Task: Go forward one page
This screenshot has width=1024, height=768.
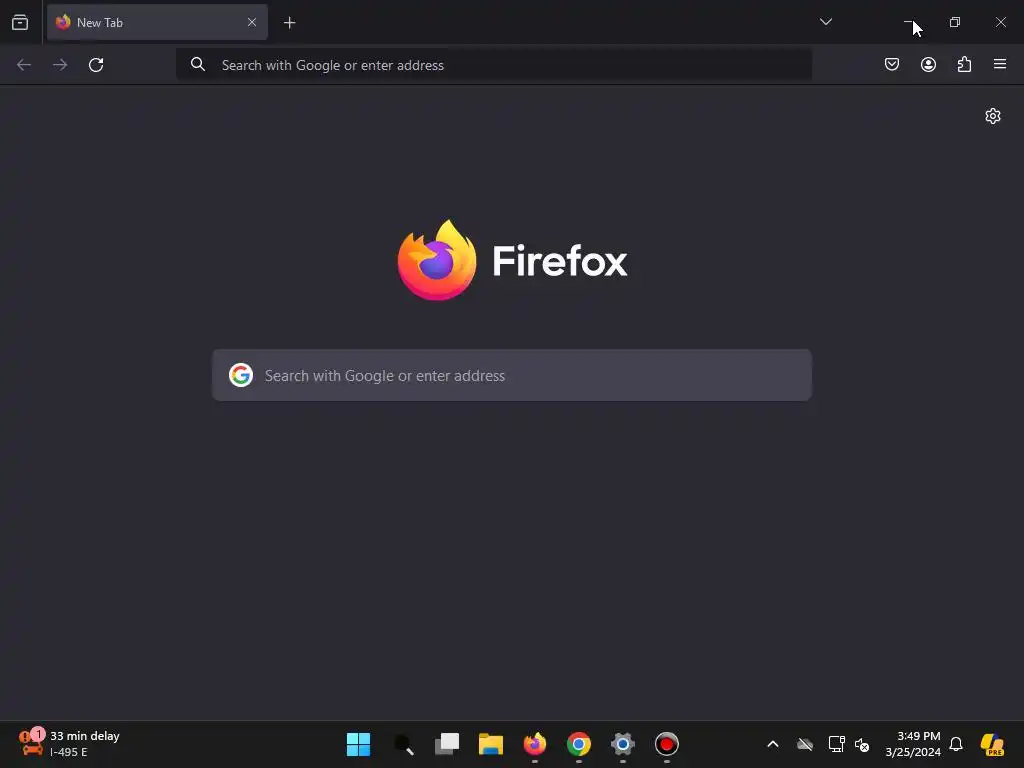Action: click(x=60, y=65)
